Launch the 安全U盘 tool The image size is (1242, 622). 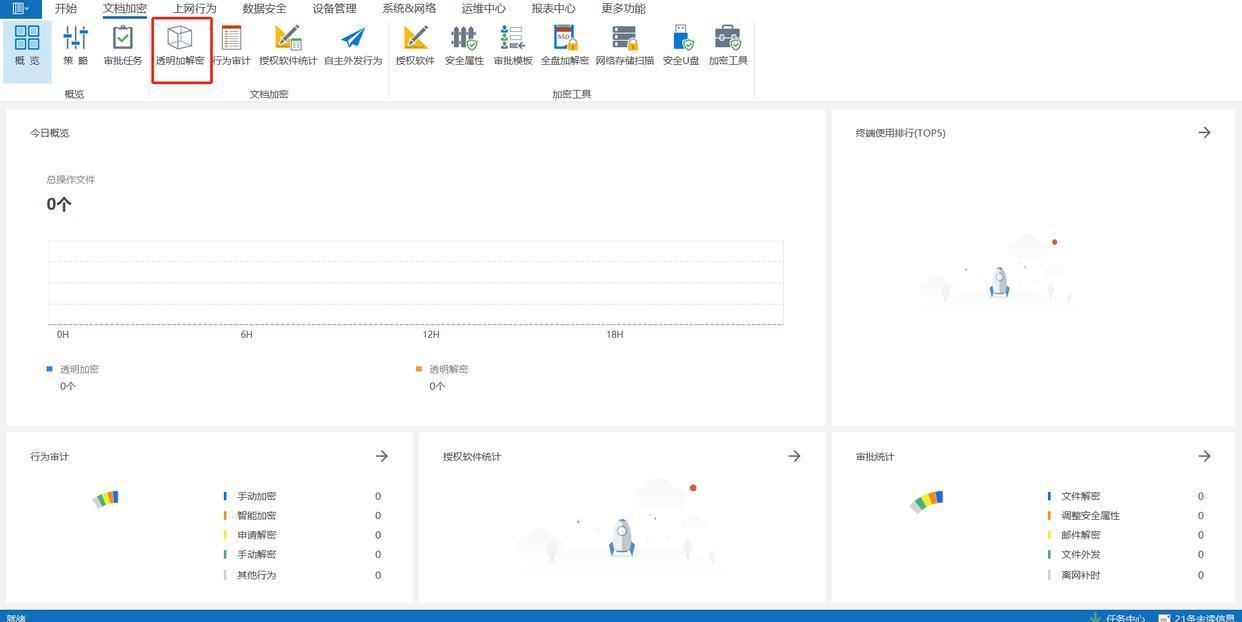point(681,45)
